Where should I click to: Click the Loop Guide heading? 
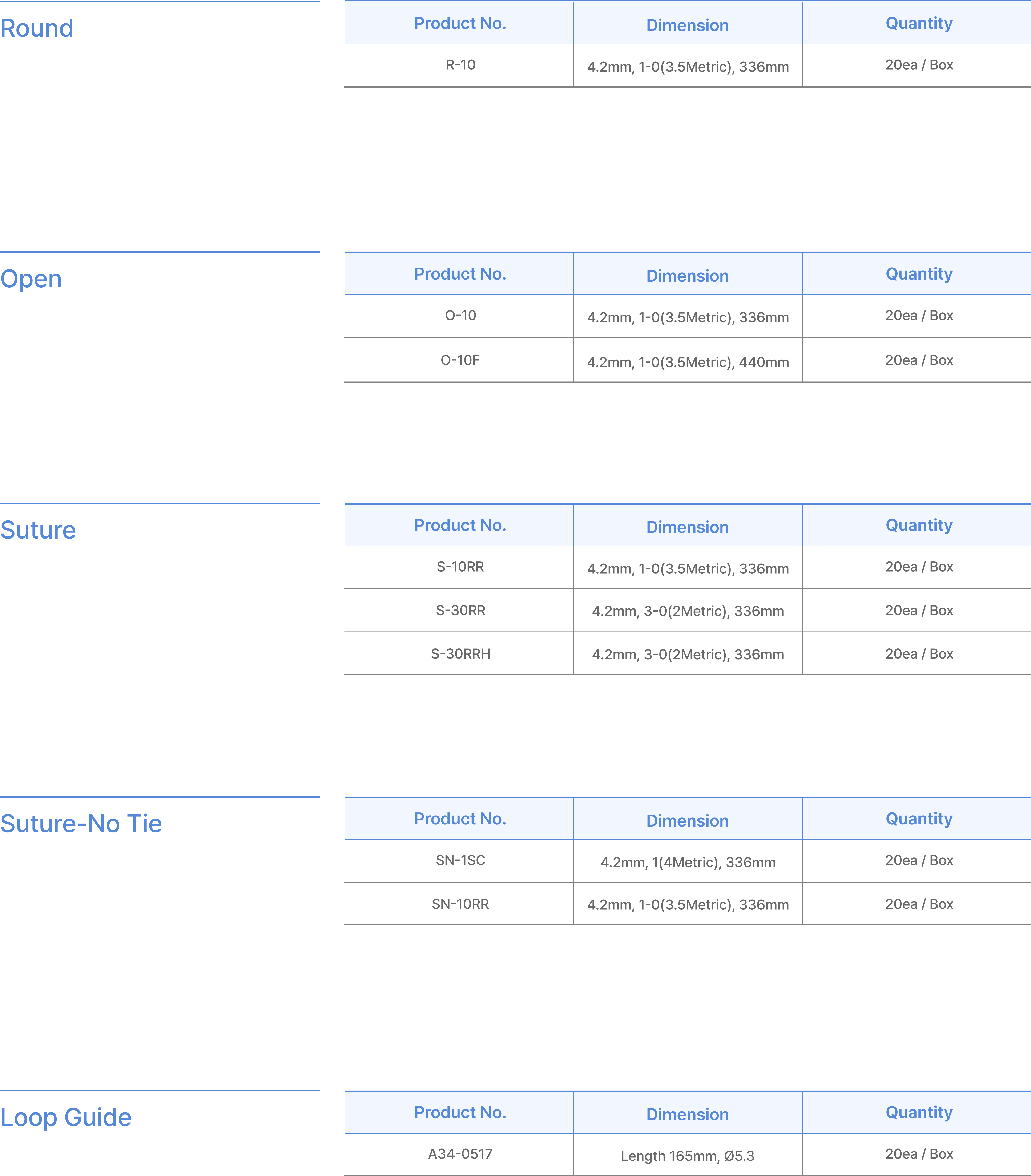coord(66,1117)
